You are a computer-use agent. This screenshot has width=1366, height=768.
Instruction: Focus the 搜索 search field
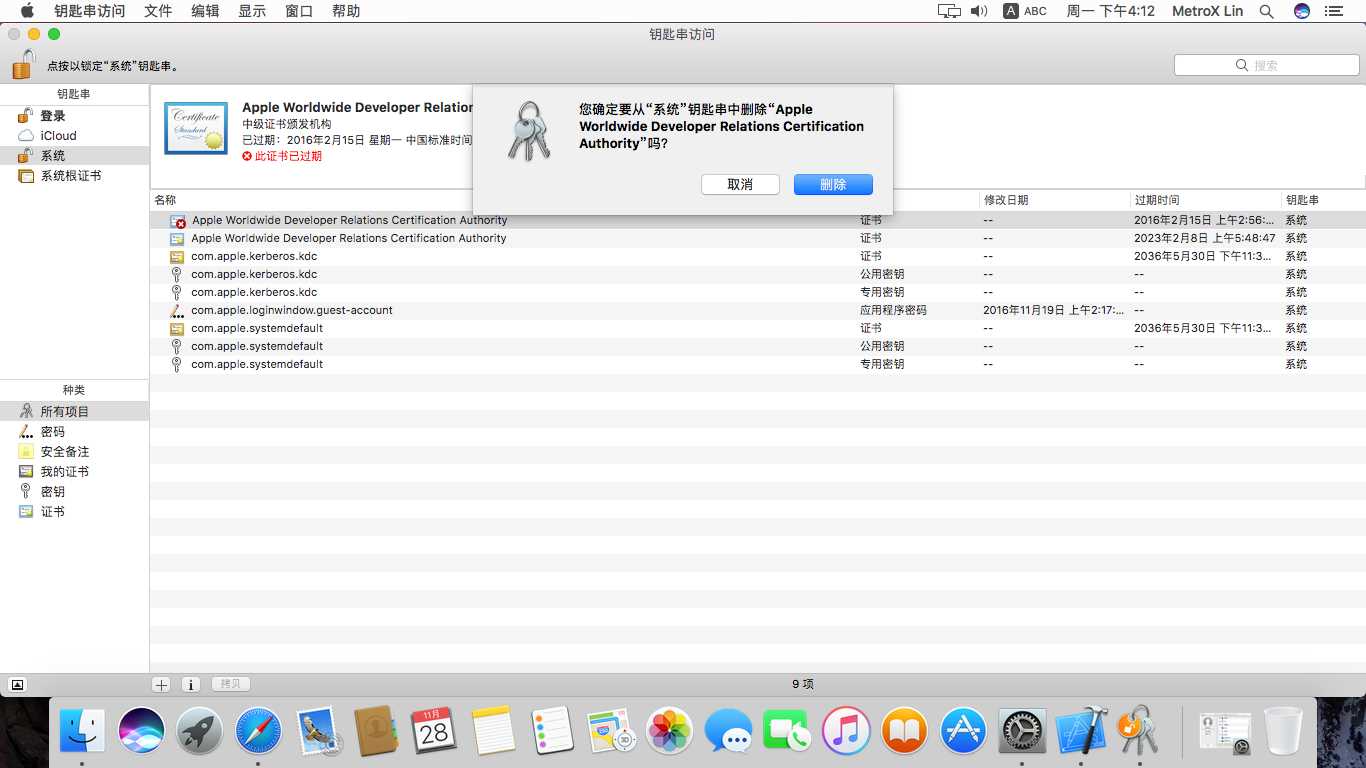(x=1266, y=65)
